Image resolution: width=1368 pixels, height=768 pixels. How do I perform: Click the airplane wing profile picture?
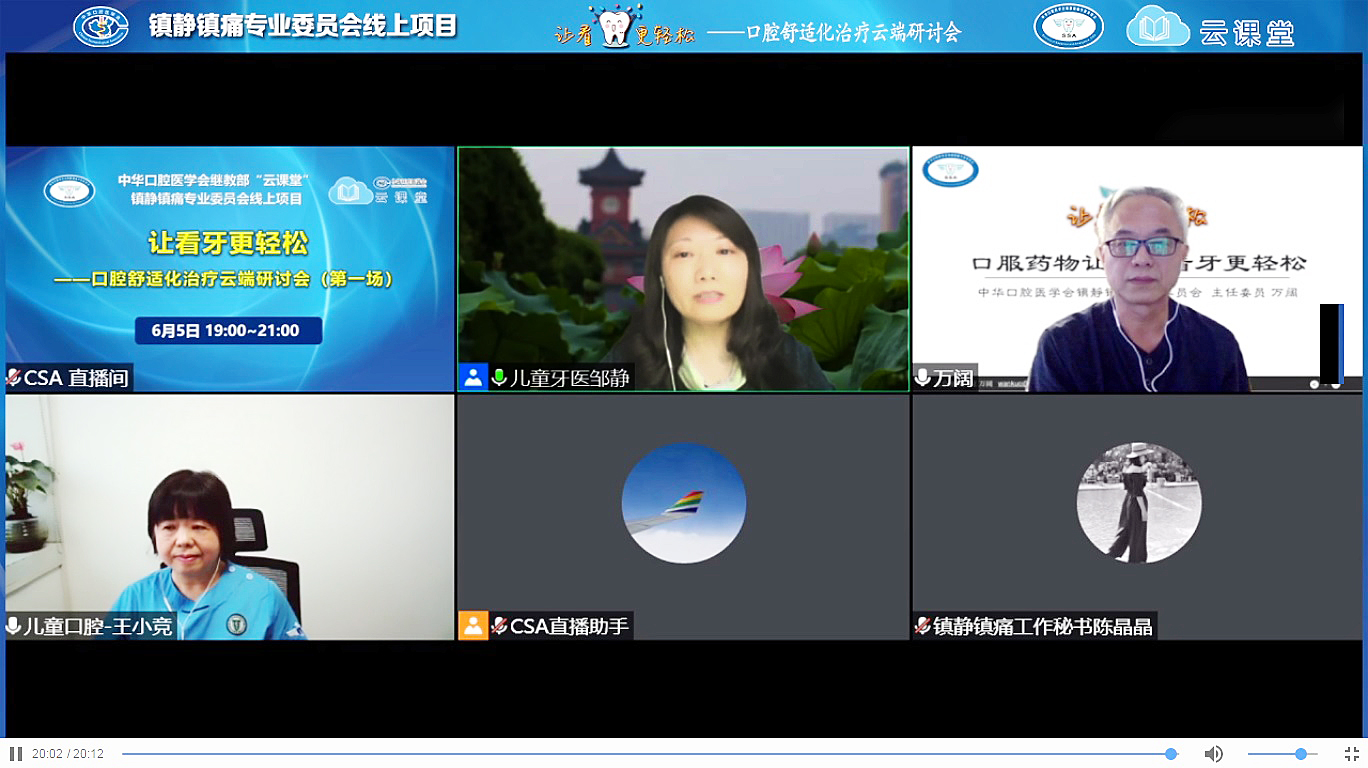(683, 503)
